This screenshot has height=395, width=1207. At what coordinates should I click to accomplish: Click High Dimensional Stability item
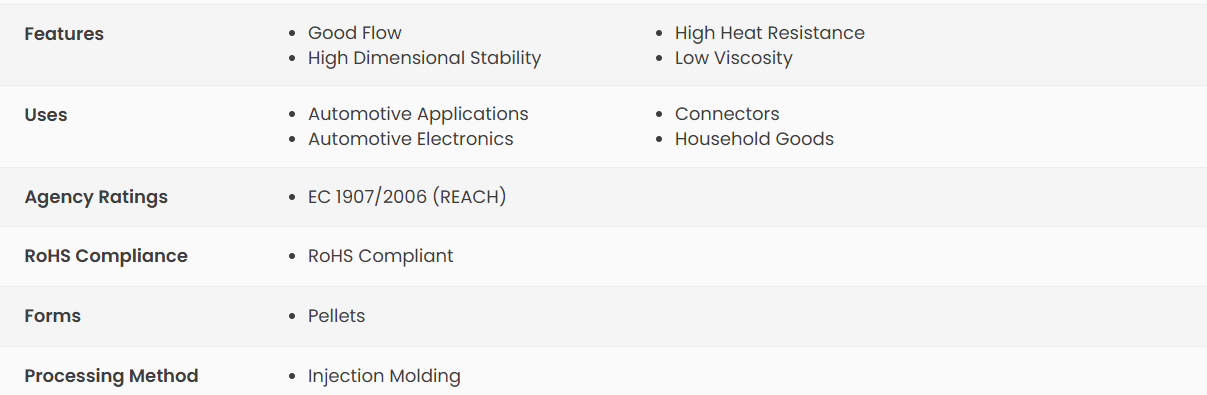(424, 58)
